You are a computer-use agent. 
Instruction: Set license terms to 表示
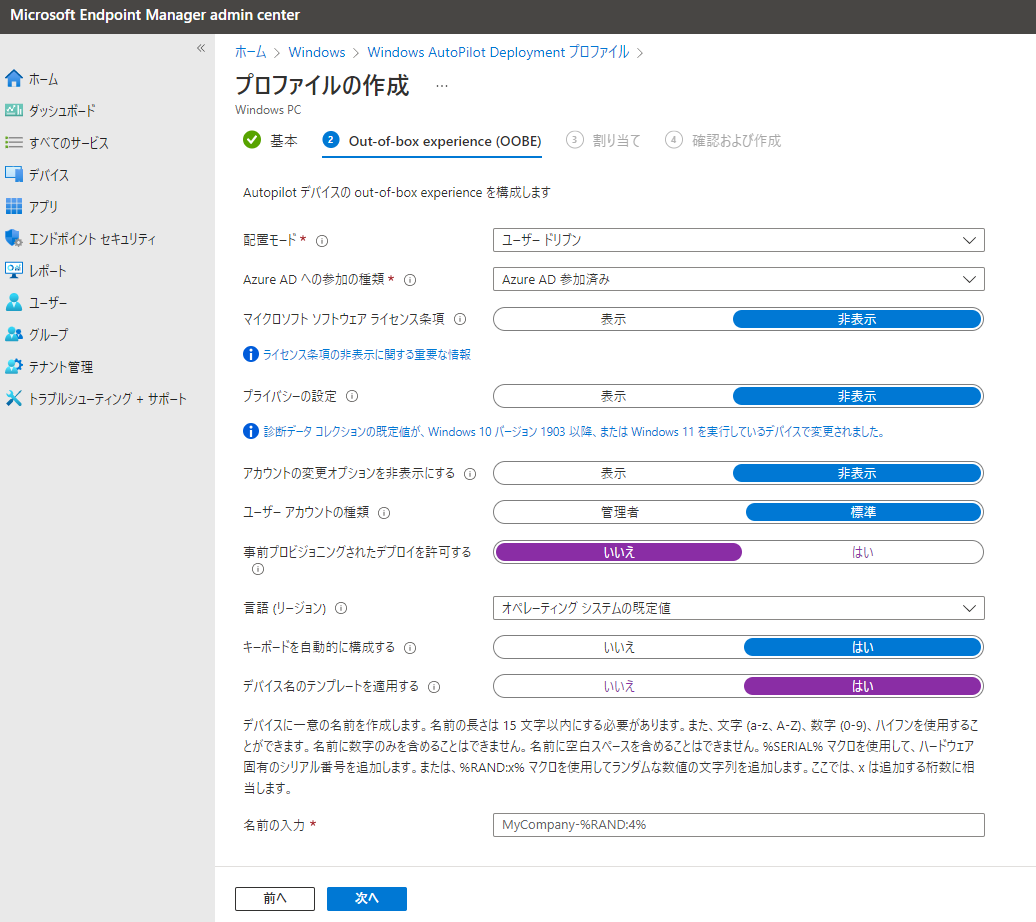[613, 319]
